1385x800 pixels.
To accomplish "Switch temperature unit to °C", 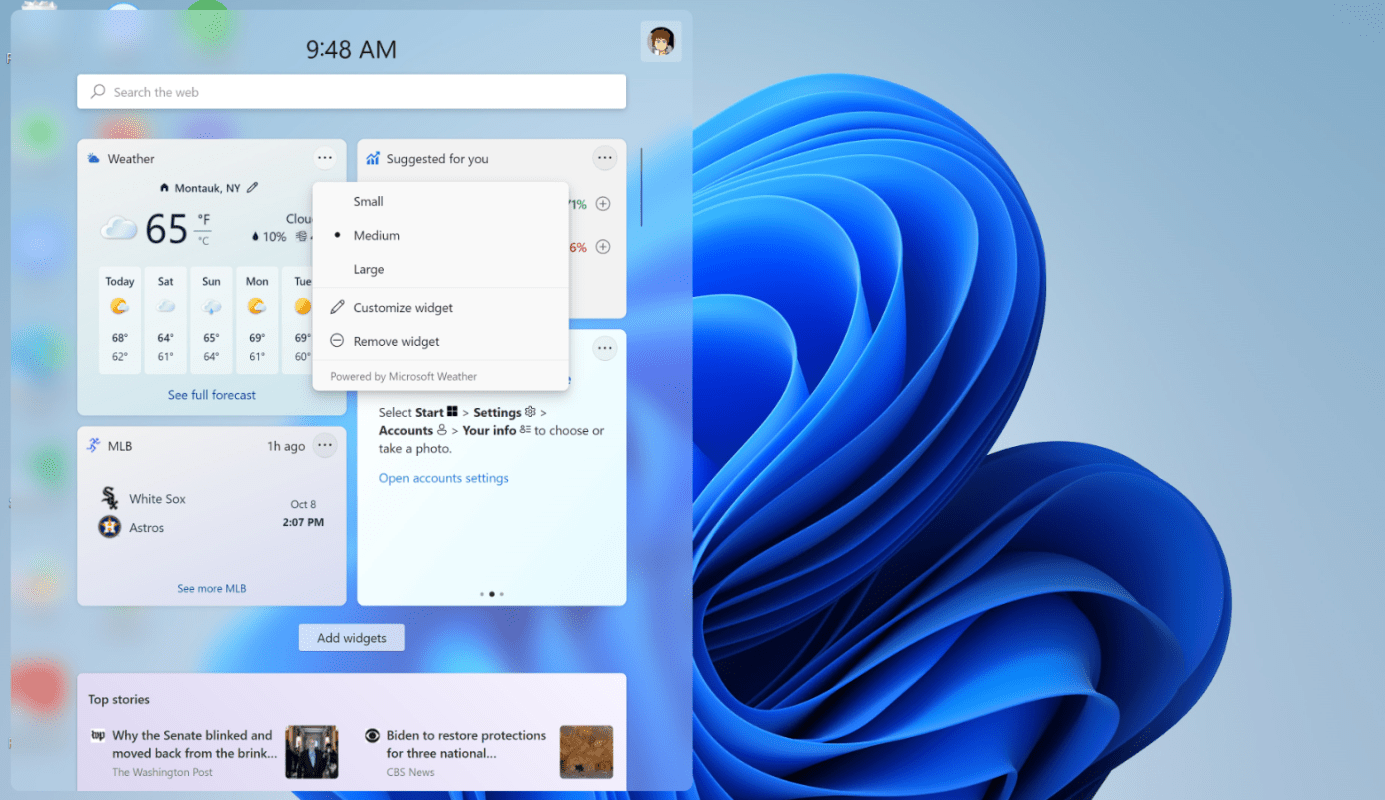I will pos(203,240).
